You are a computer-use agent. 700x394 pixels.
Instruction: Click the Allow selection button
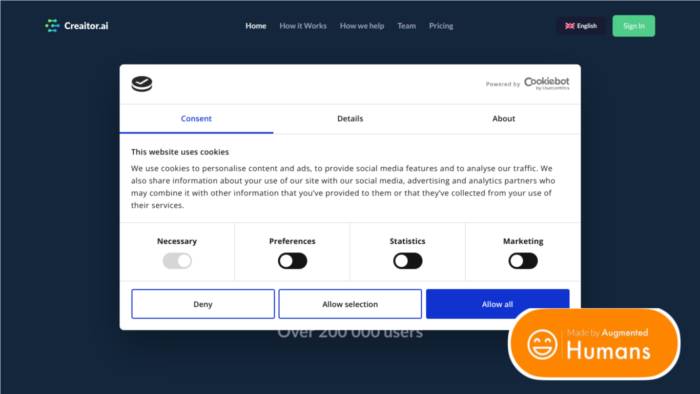[x=350, y=304]
